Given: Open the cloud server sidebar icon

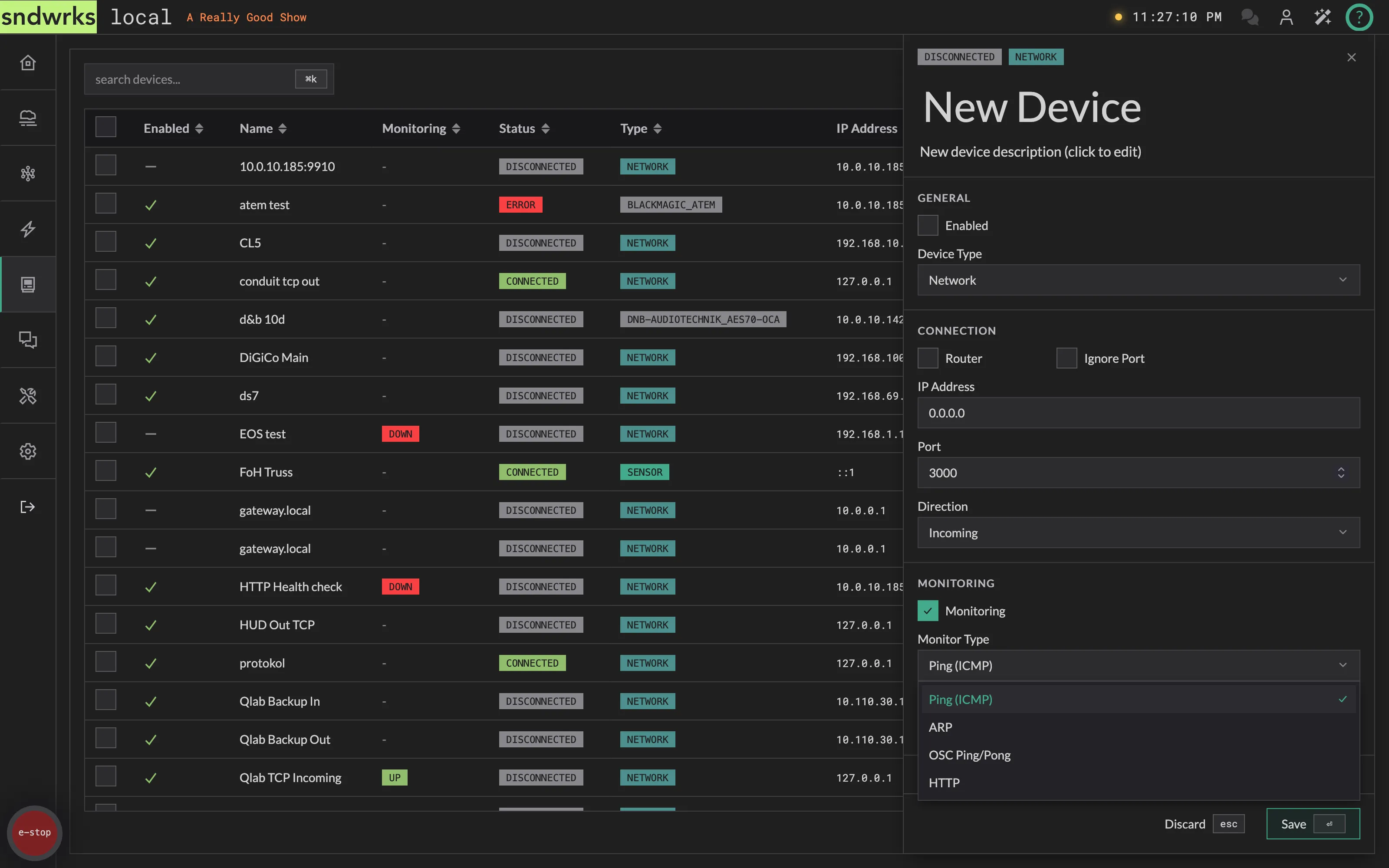Looking at the screenshot, I should [x=27, y=118].
